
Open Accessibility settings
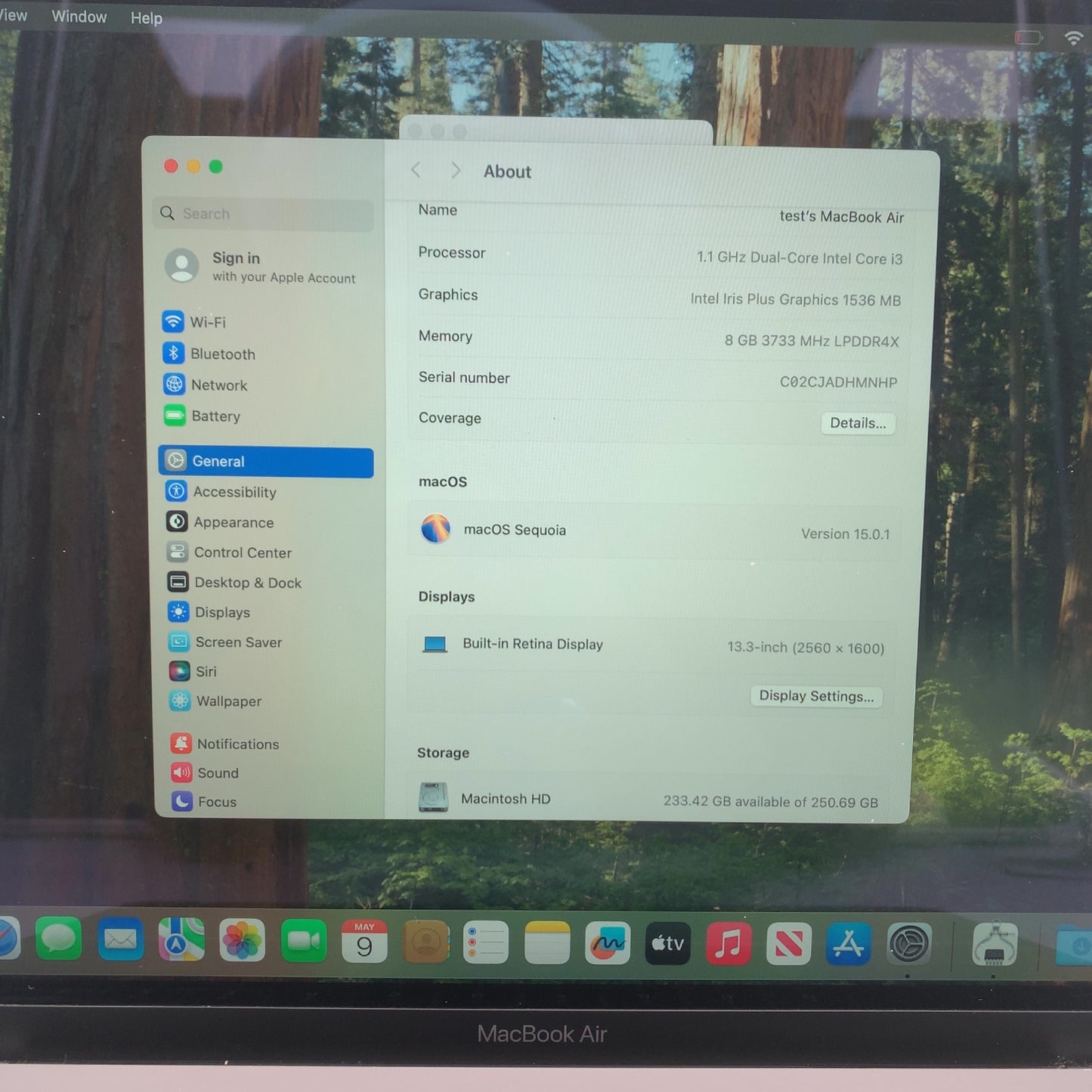[x=221, y=492]
